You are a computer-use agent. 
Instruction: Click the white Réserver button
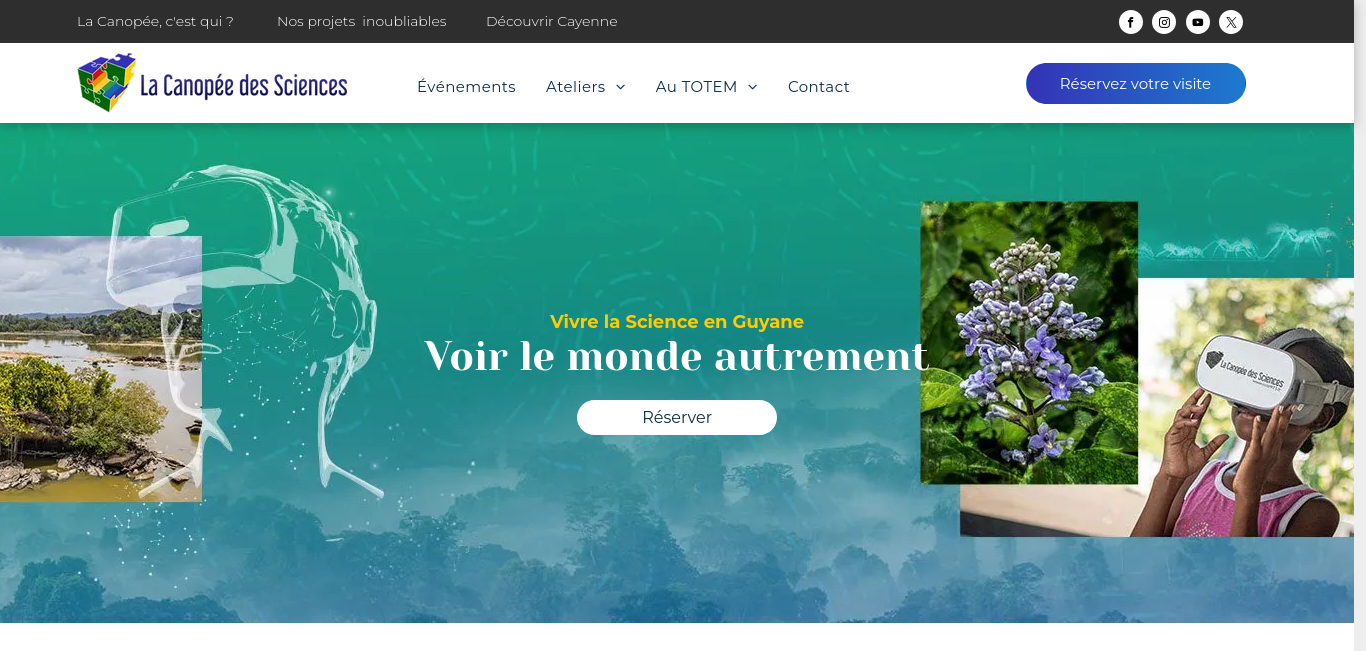click(677, 417)
